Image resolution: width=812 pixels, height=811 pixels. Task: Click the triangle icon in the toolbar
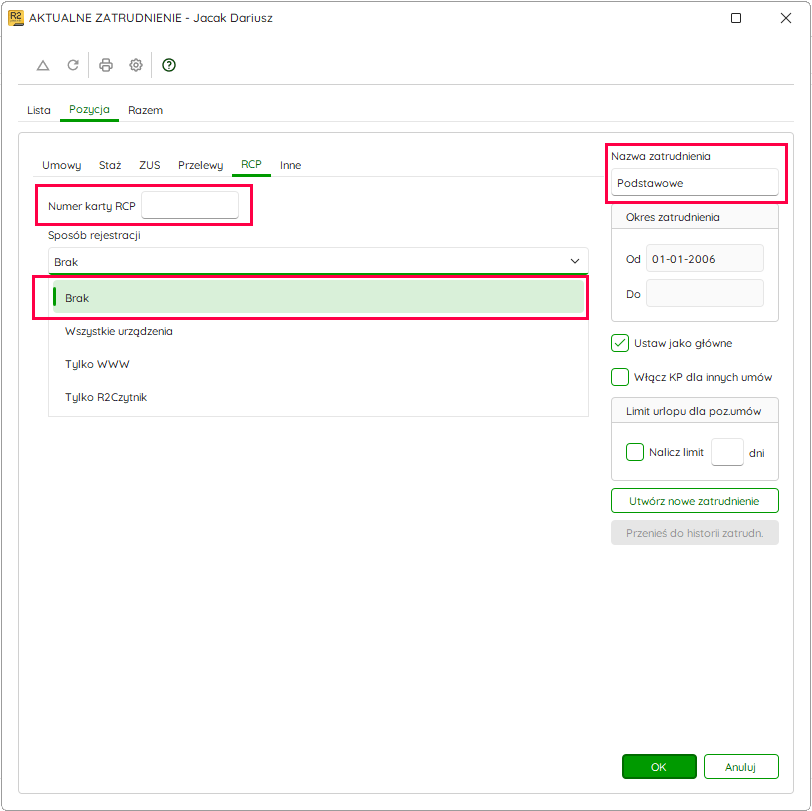point(43,65)
